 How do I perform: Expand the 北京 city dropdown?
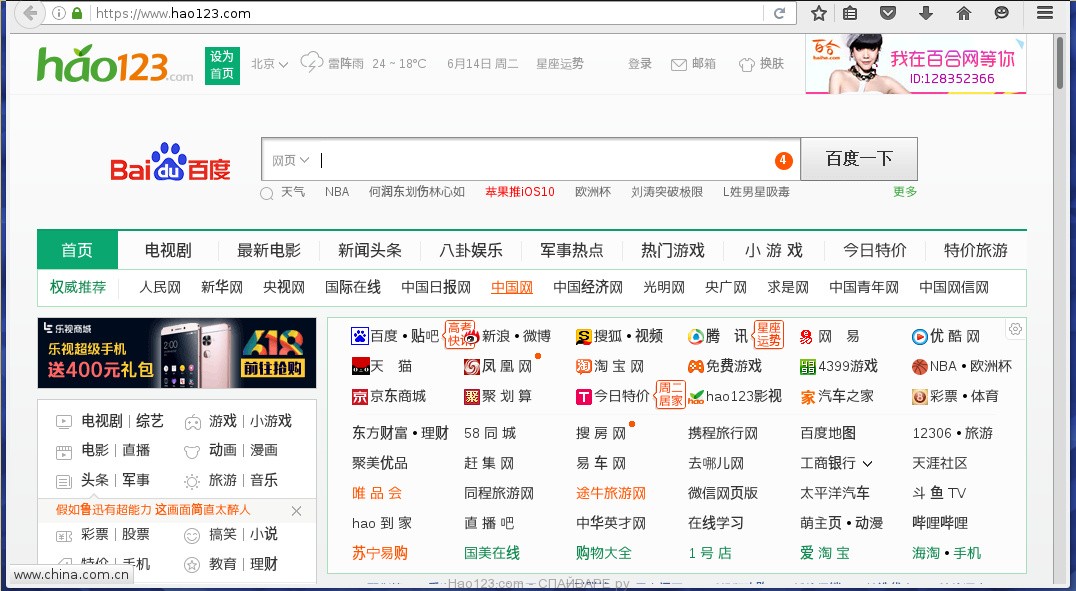[269, 64]
